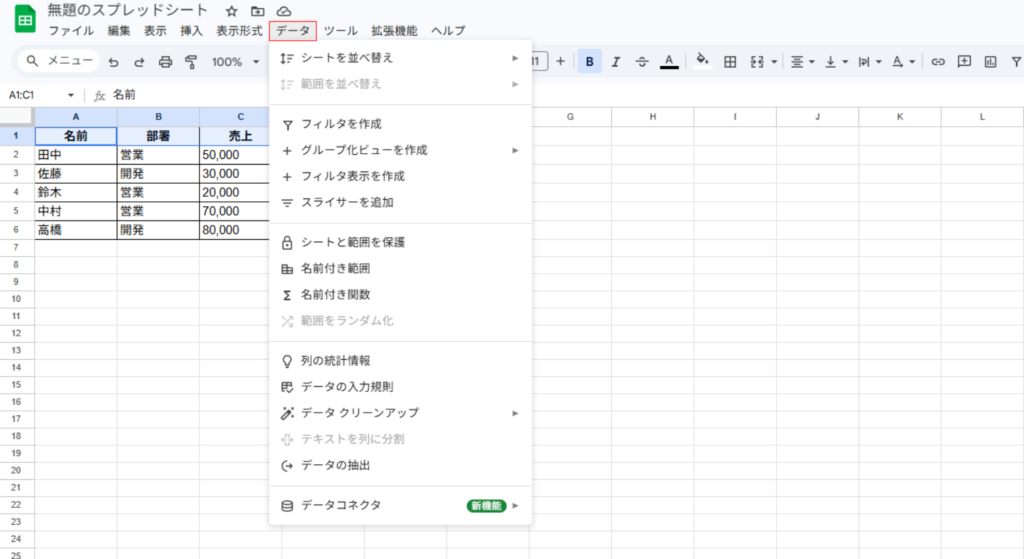
Task: Toggle bold formatting button
Action: pyautogui.click(x=590, y=61)
